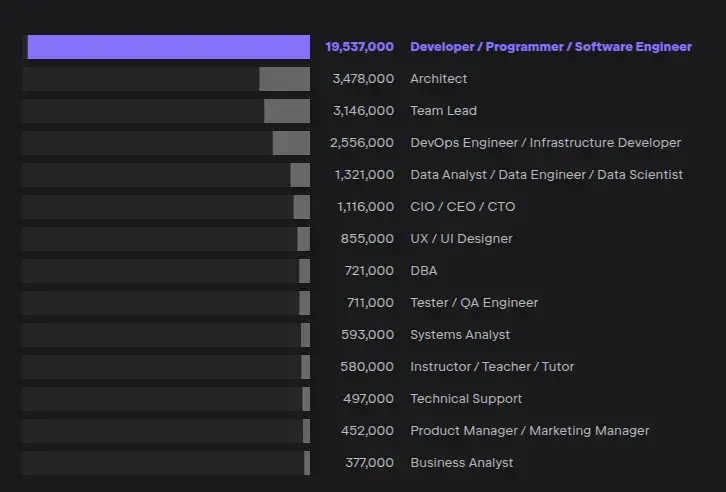Click the 19,537,000 value
This screenshot has height=492, width=726.
pyautogui.click(x=359, y=47)
